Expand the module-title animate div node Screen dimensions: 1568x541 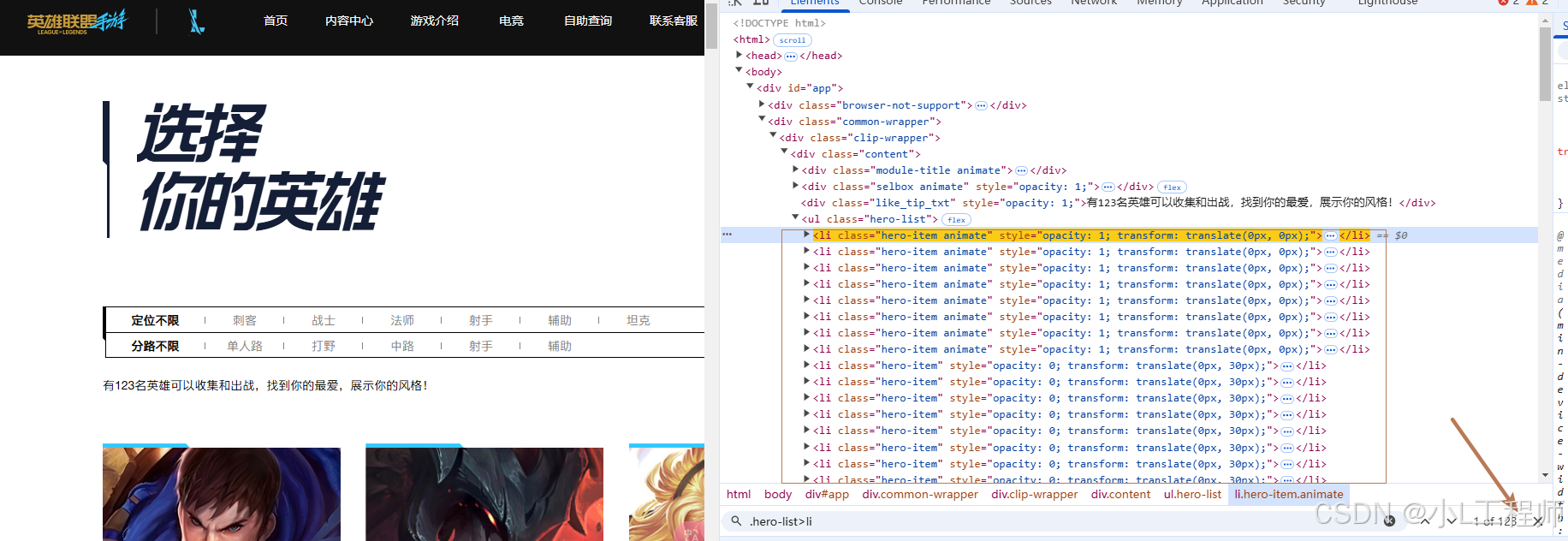click(795, 169)
